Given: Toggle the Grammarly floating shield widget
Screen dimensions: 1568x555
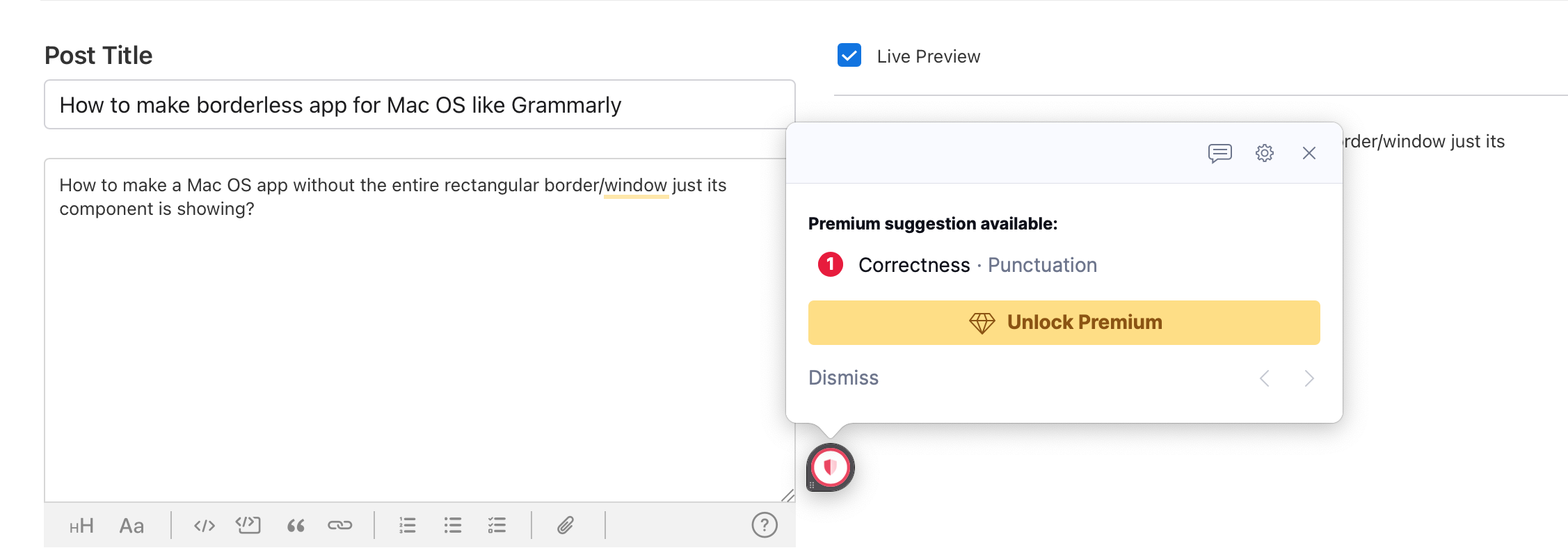Looking at the screenshot, I should point(830,467).
